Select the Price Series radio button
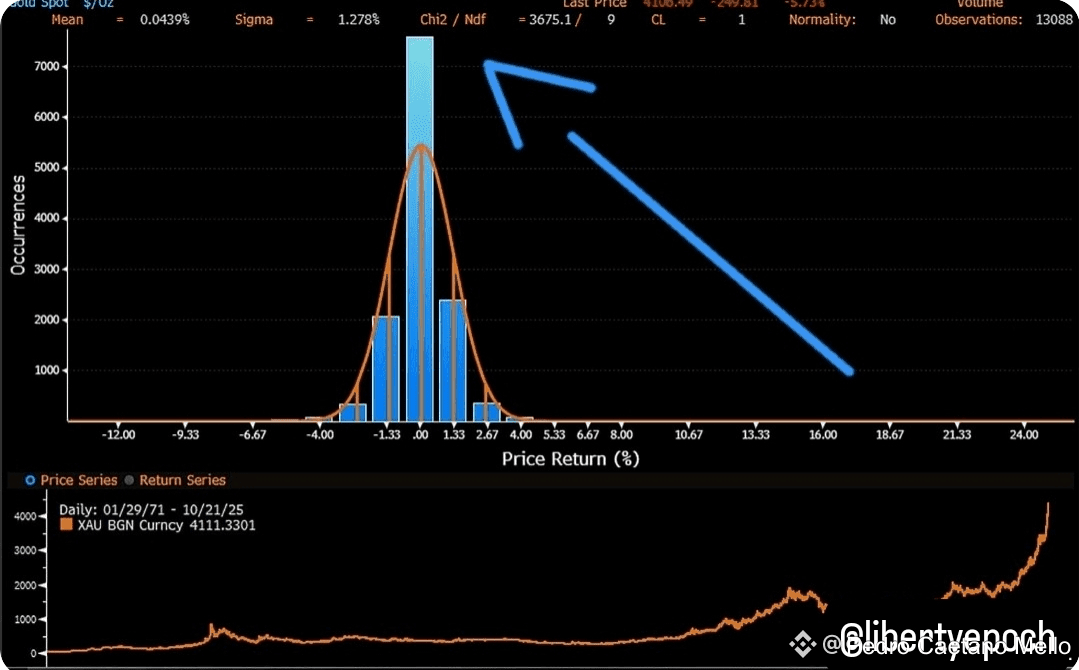1079x670 pixels. point(30,480)
